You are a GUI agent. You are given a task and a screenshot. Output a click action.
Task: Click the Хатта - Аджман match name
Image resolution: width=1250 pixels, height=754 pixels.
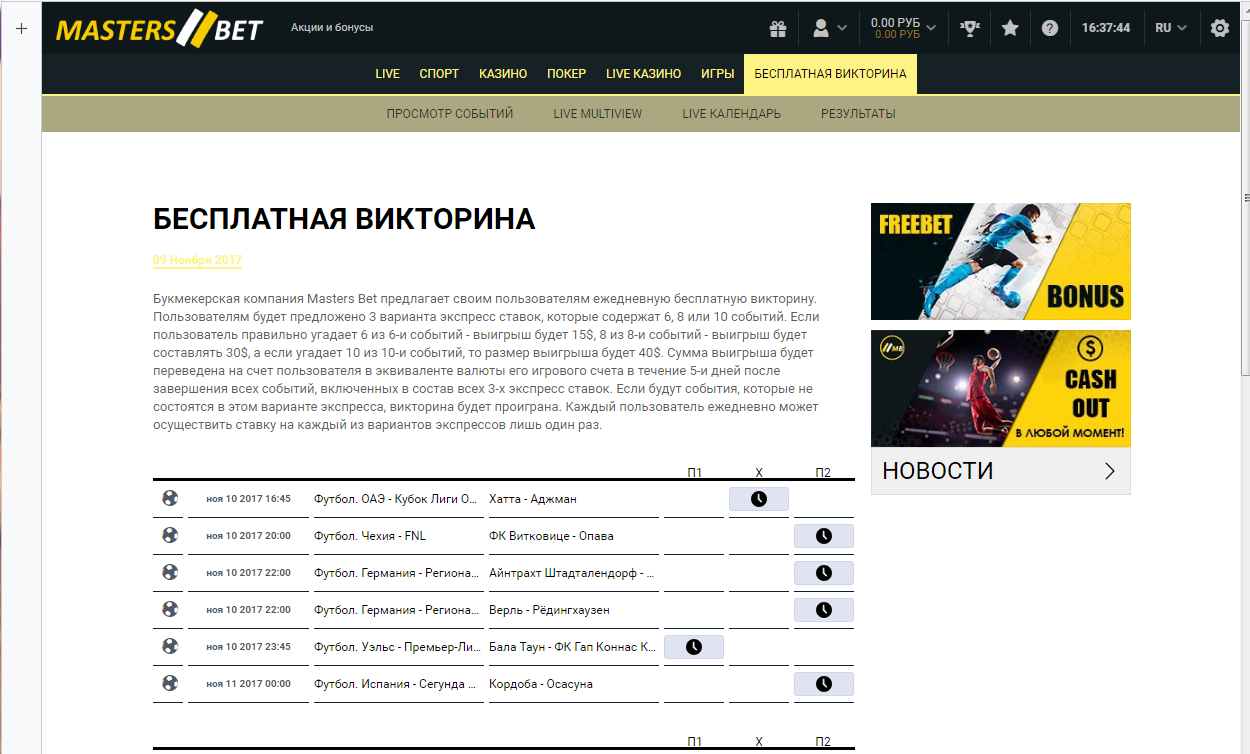click(x=533, y=499)
